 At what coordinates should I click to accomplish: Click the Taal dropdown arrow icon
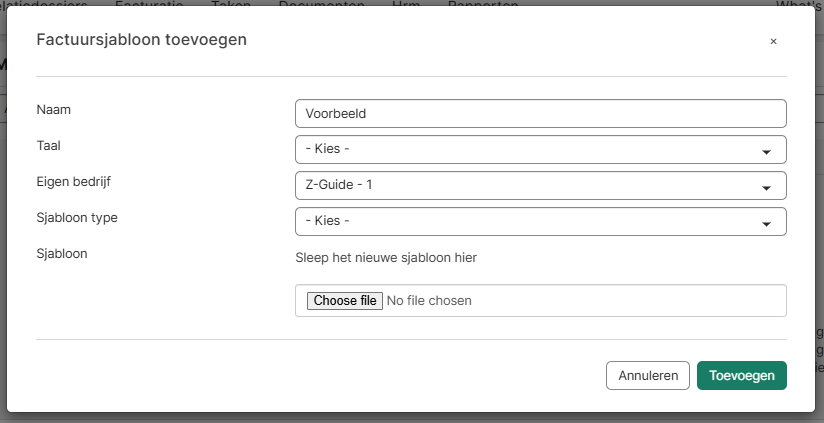coord(766,152)
